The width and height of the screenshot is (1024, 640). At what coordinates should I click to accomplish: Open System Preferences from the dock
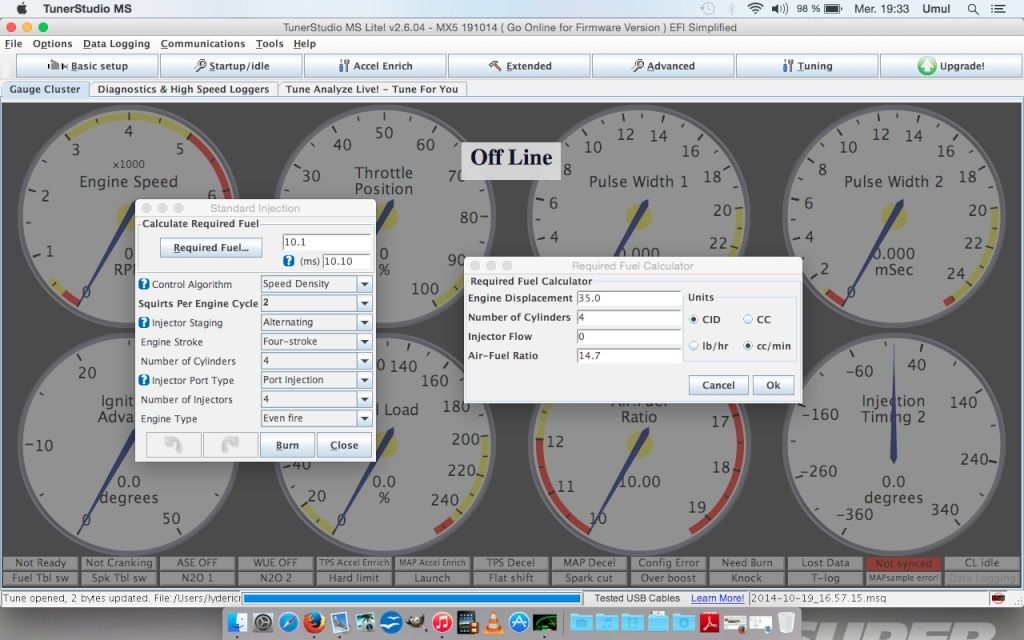click(263, 622)
